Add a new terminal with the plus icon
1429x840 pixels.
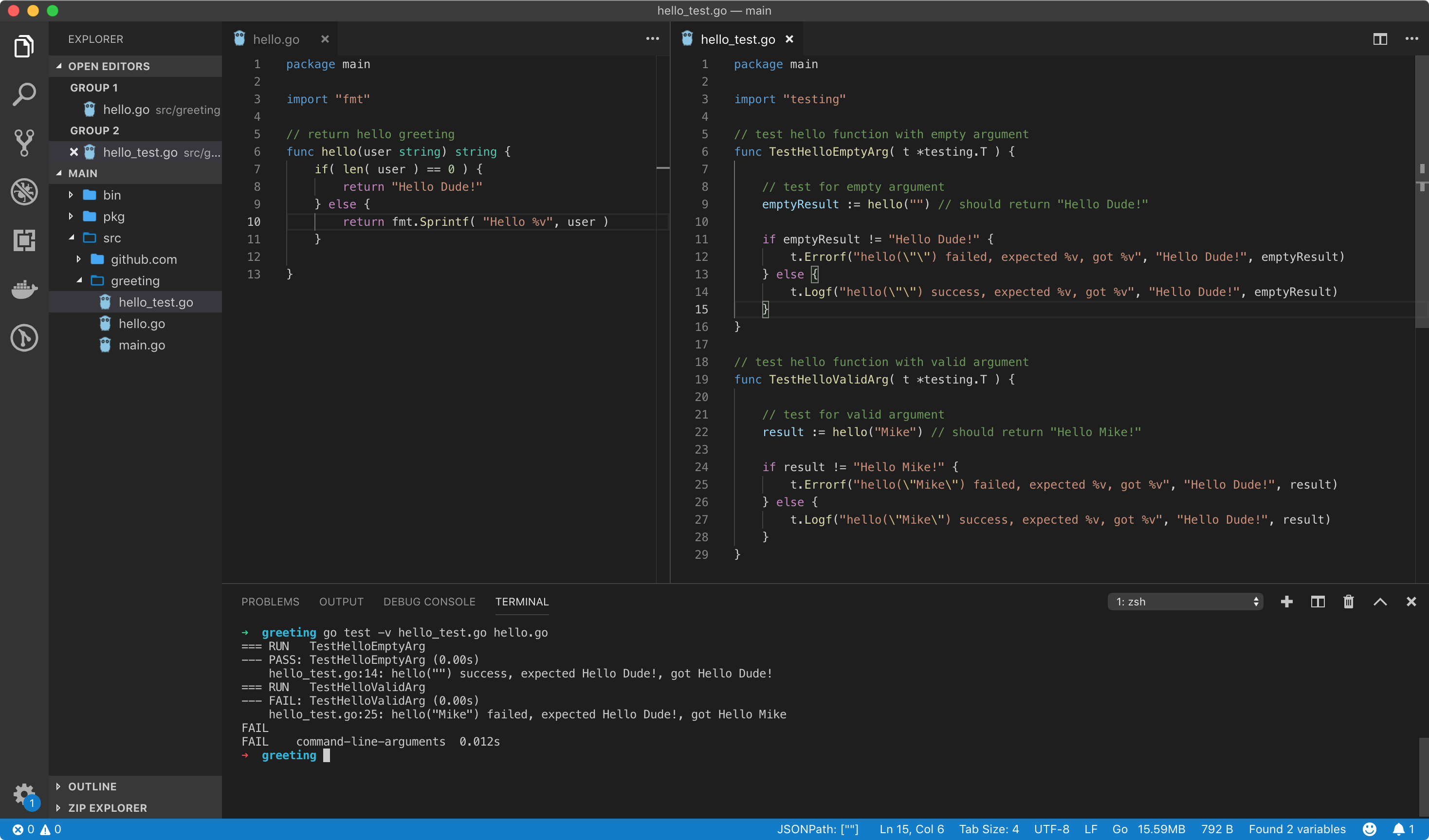(x=1287, y=602)
